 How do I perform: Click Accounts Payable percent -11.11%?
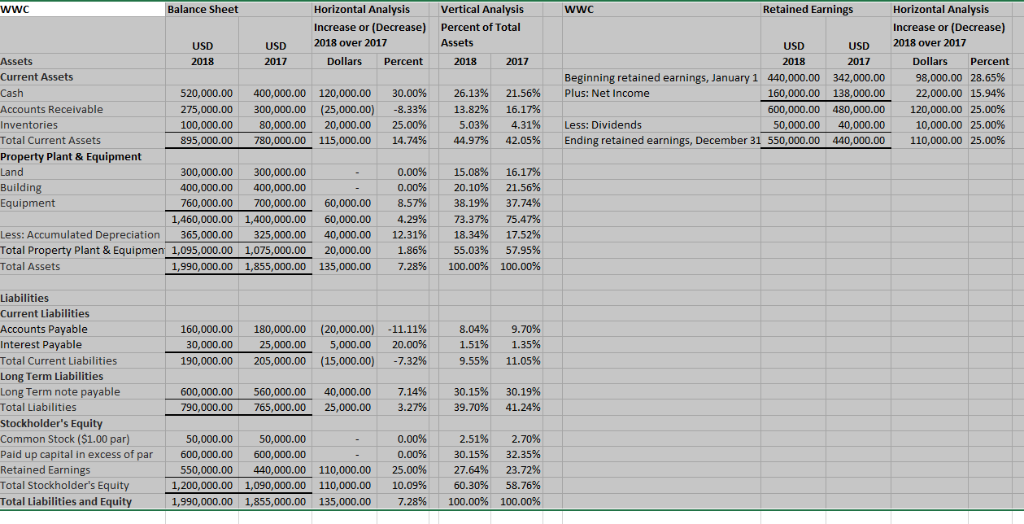408,329
